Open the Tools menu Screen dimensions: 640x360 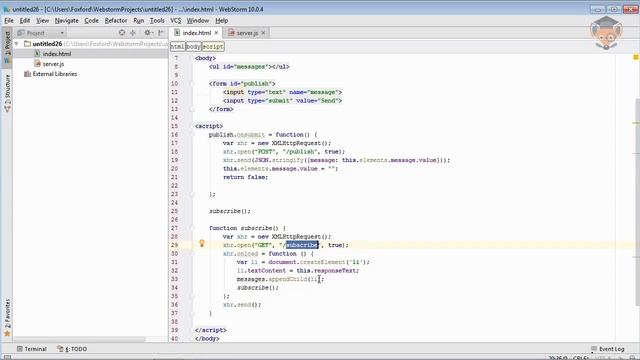click(157, 20)
